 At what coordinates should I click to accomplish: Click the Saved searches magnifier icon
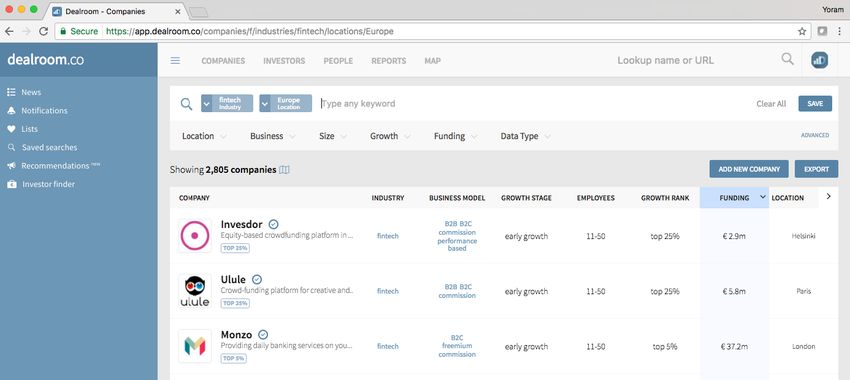point(11,147)
